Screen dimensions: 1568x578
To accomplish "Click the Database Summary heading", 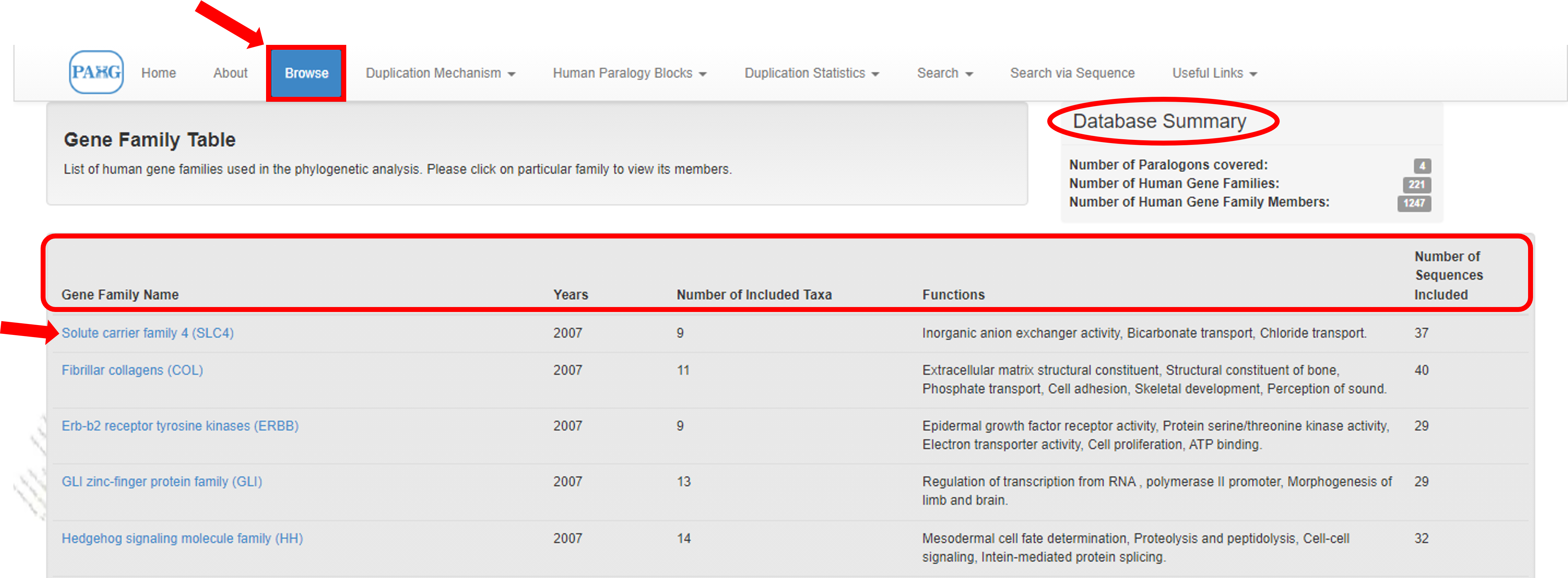I will tap(1159, 121).
